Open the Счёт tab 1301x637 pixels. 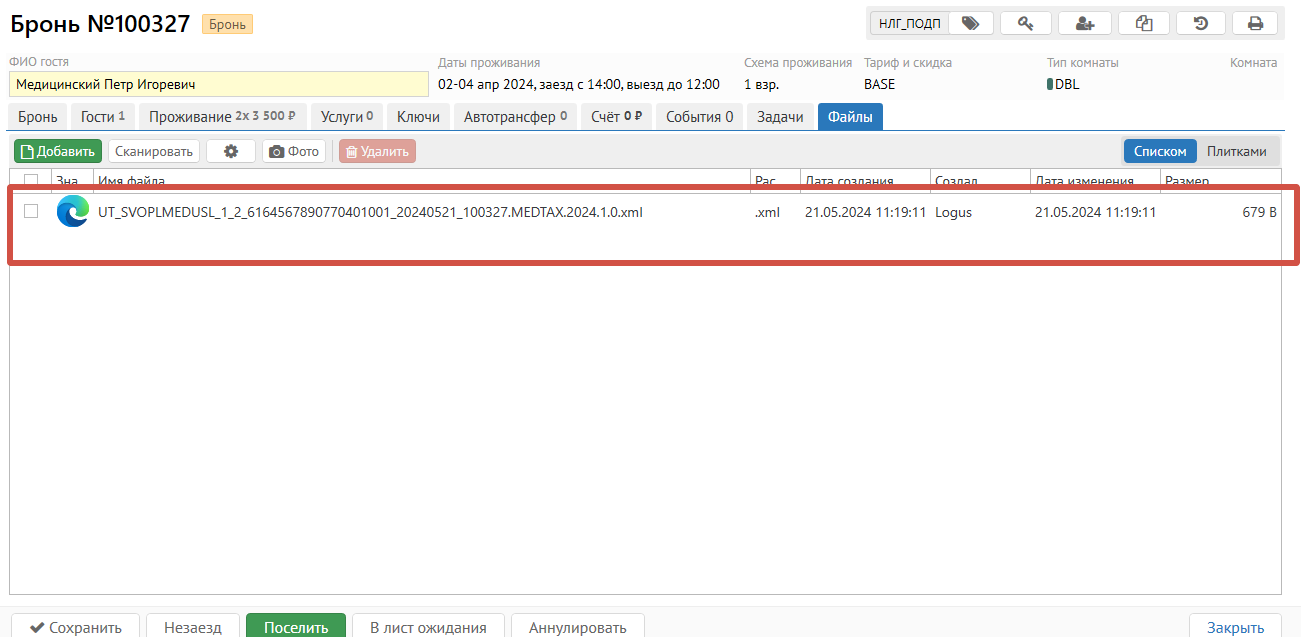616,117
